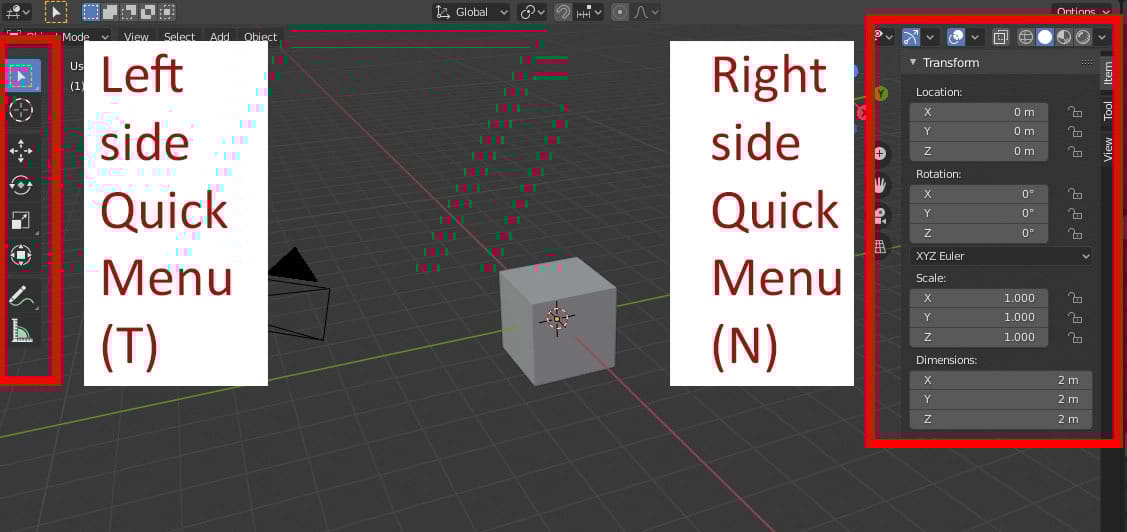This screenshot has height=532, width=1127.
Task: Select the Select Box tool in toolbar
Action: point(22,75)
